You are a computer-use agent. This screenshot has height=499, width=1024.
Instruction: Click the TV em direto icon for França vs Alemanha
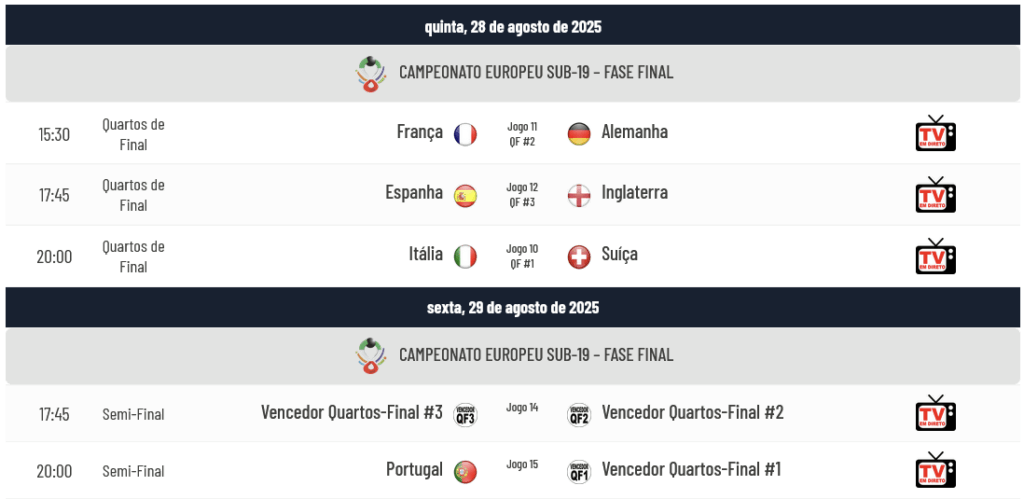pyautogui.click(x=935, y=133)
